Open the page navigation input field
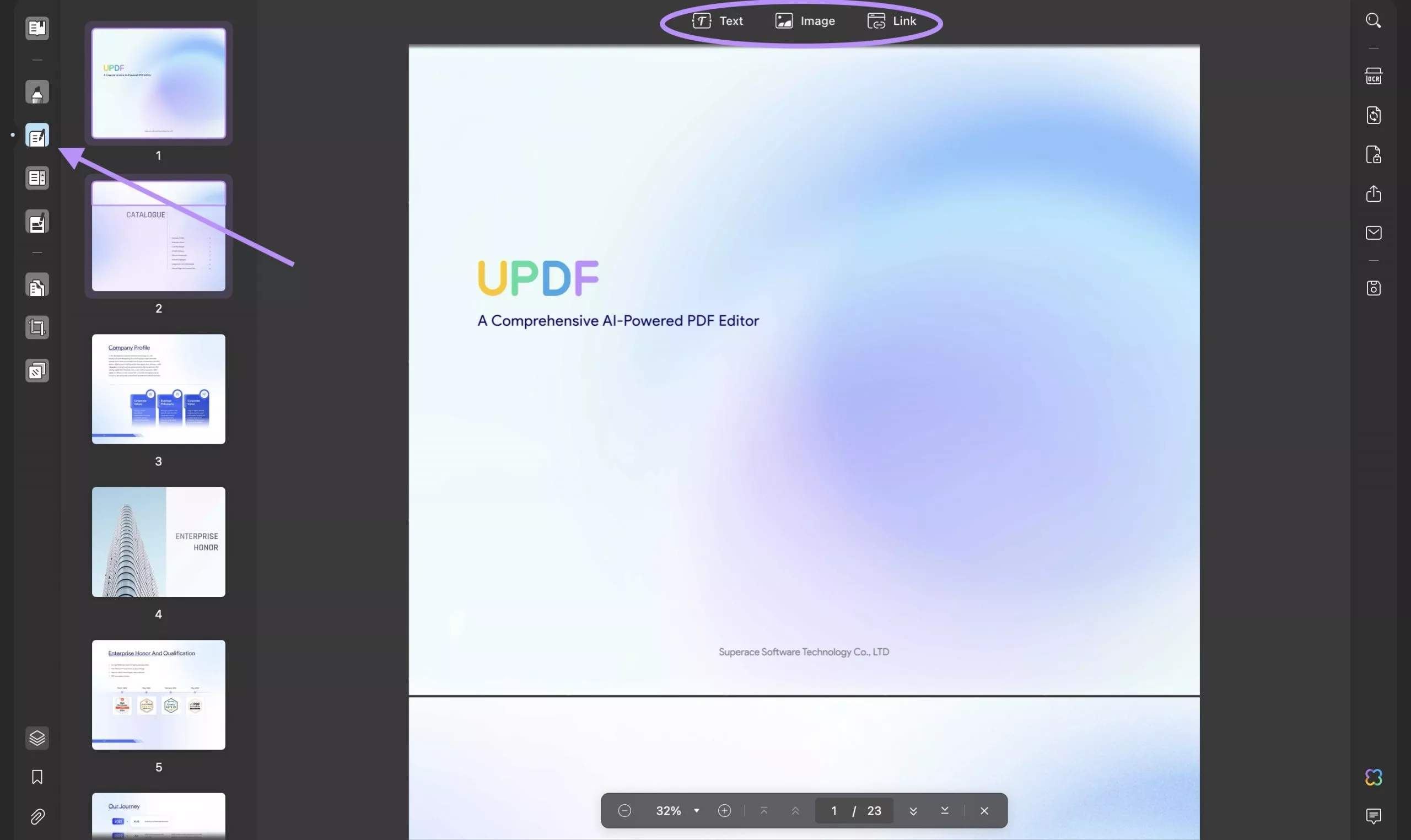 pyautogui.click(x=834, y=810)
